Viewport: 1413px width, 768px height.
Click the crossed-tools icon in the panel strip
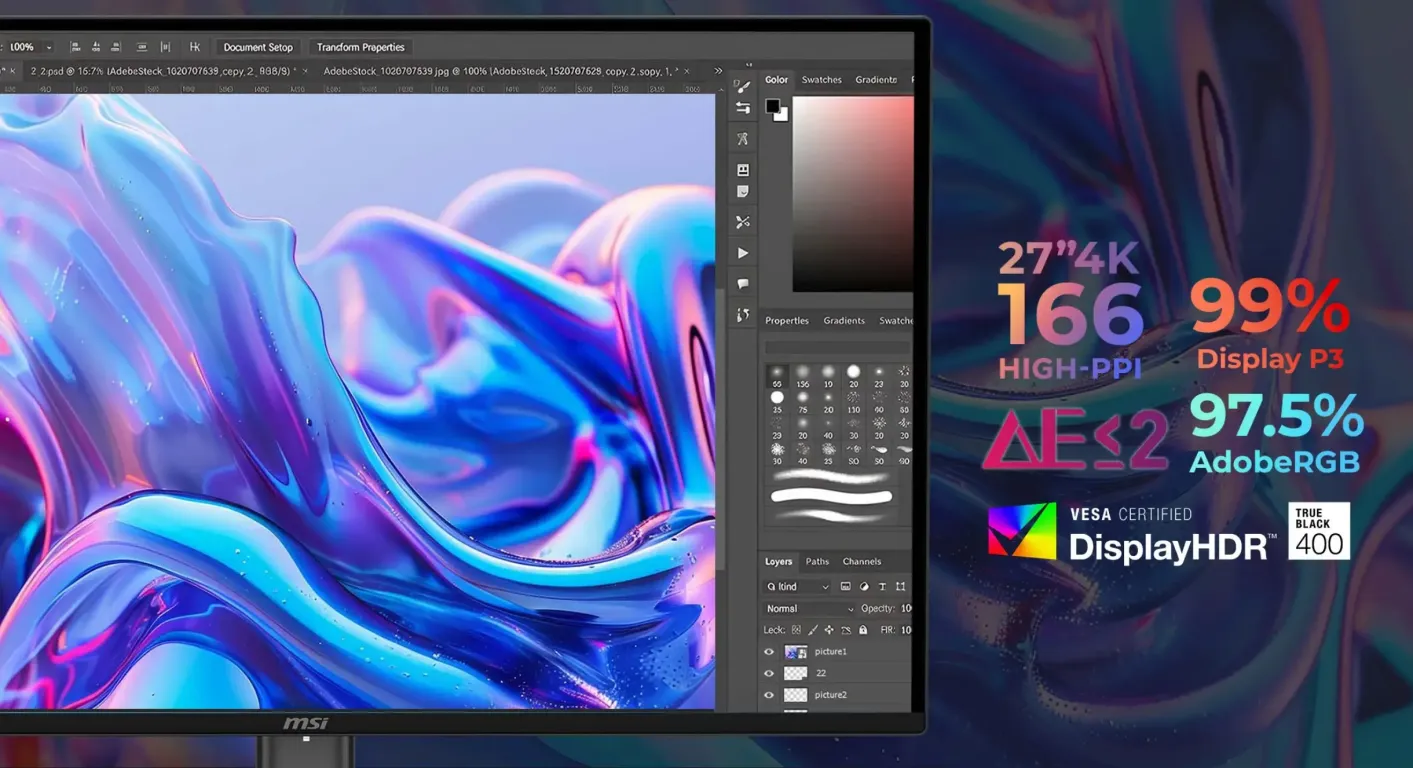pos(742,222)
